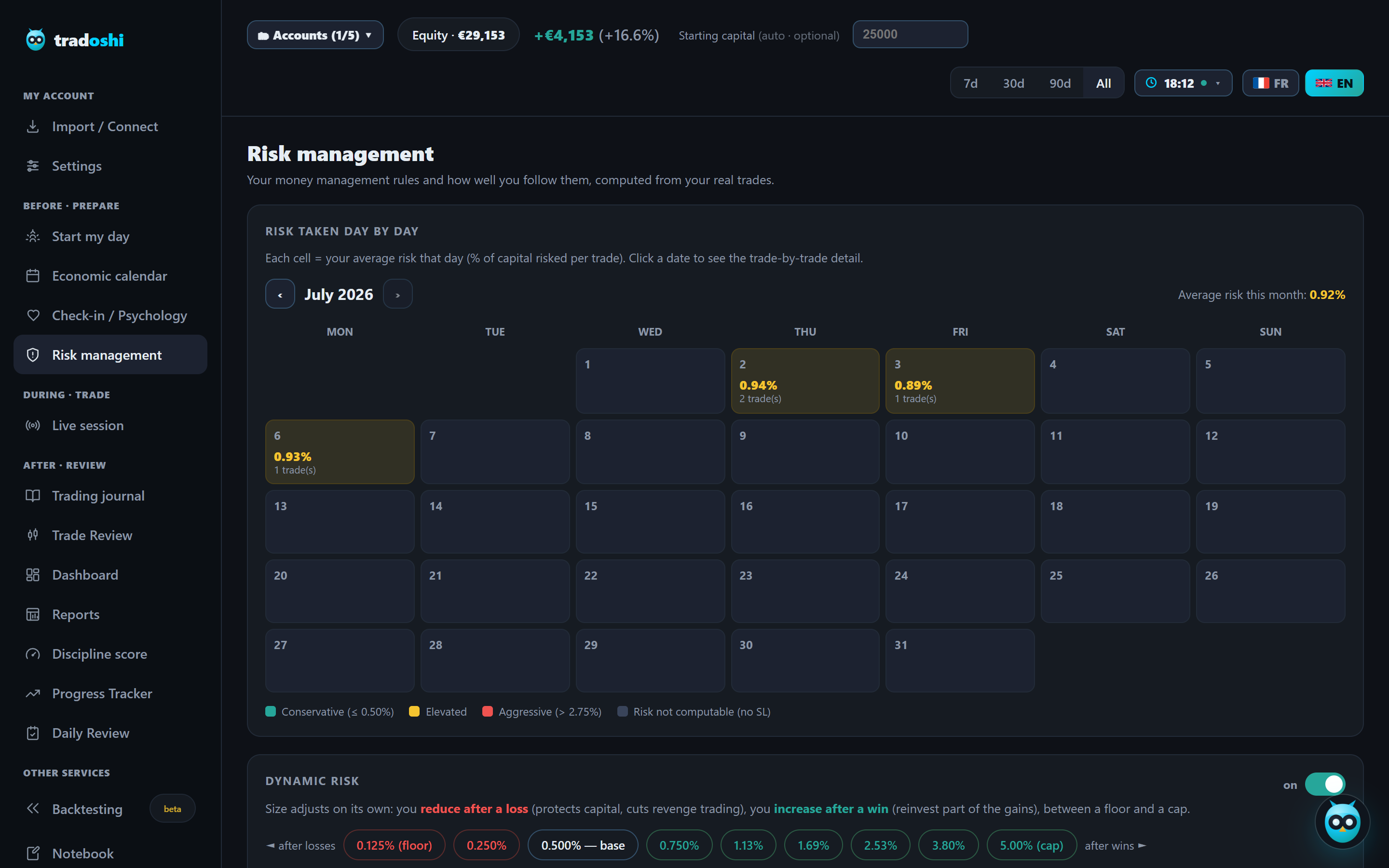
Task: Select the 0.125% (floor) risk chip
Action: (395, 845)
